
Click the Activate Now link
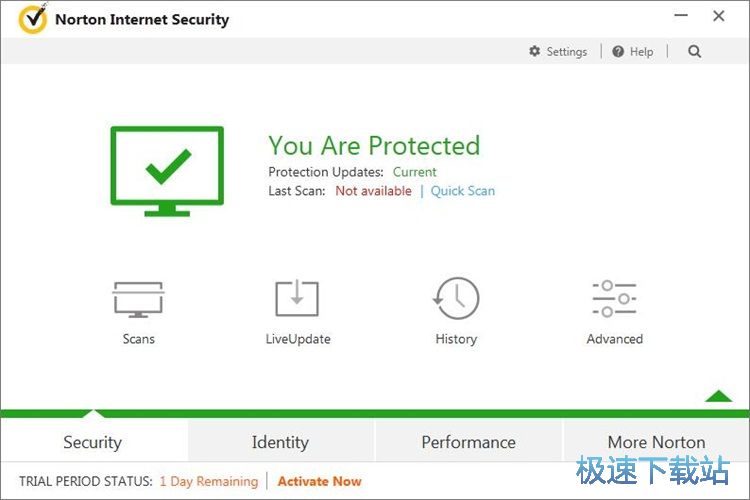click(319, 481)
